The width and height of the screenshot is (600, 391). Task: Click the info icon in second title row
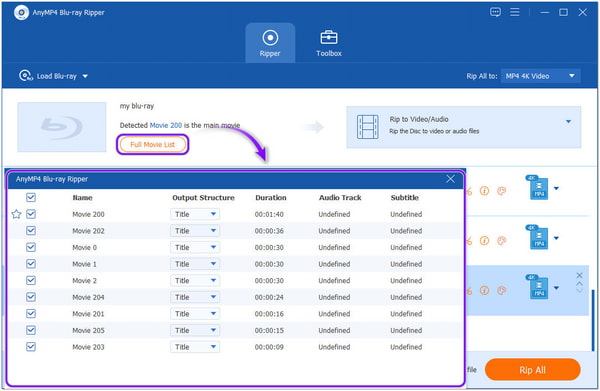pos(484,241)
